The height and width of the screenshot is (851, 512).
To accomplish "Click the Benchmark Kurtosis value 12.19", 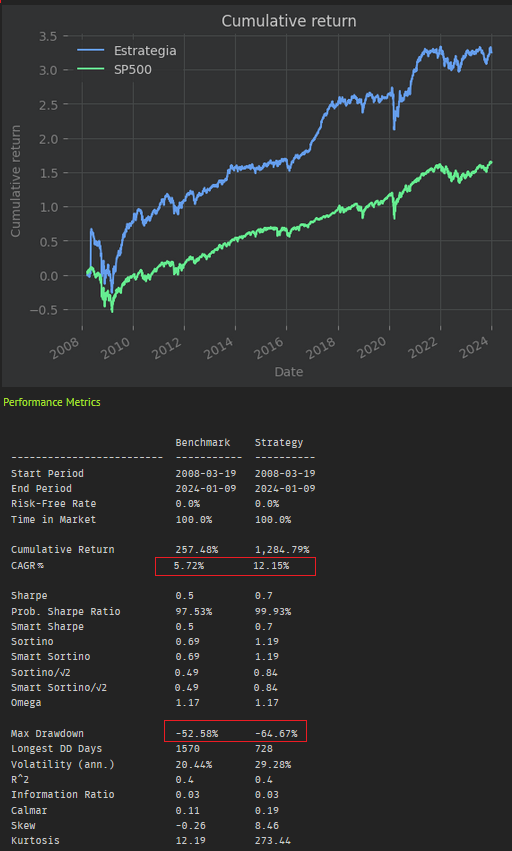I will pyautogui.click(x=191, y=841).
